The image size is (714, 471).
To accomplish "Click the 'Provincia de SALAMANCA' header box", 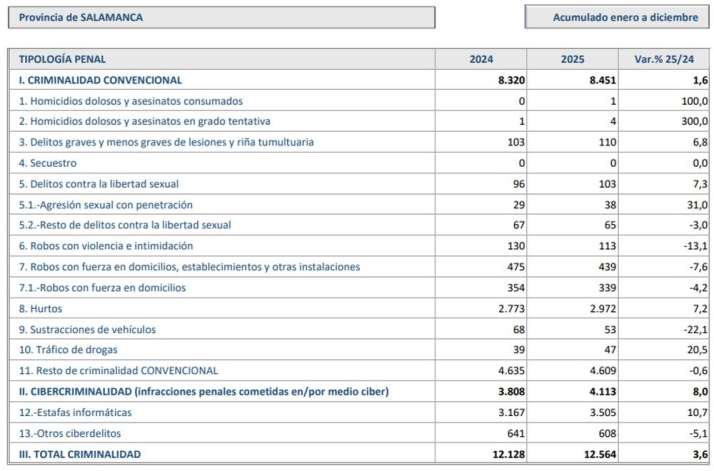I will [x=222, y=18].
